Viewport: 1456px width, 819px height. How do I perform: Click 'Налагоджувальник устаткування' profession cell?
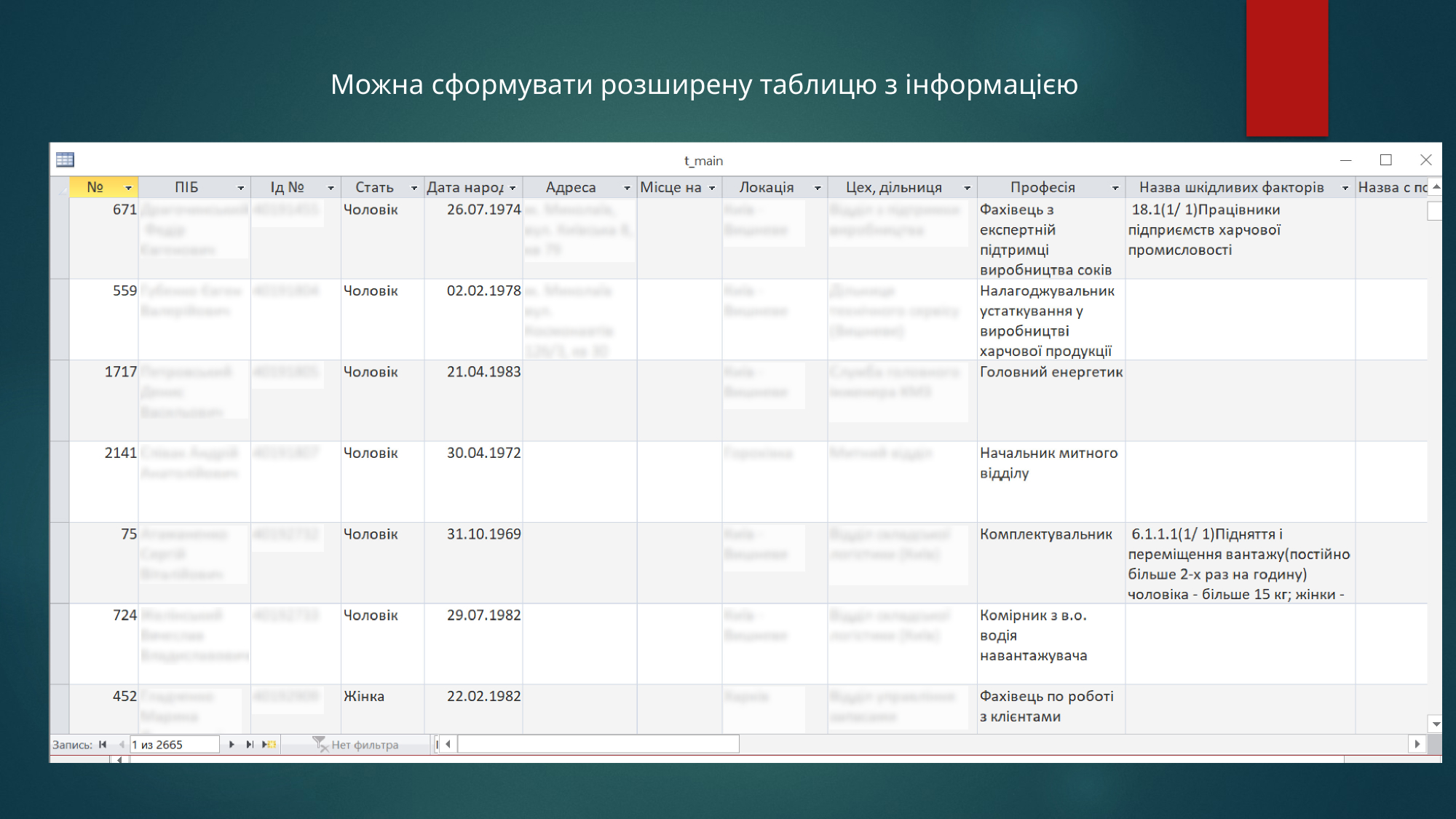point(1051,320)
